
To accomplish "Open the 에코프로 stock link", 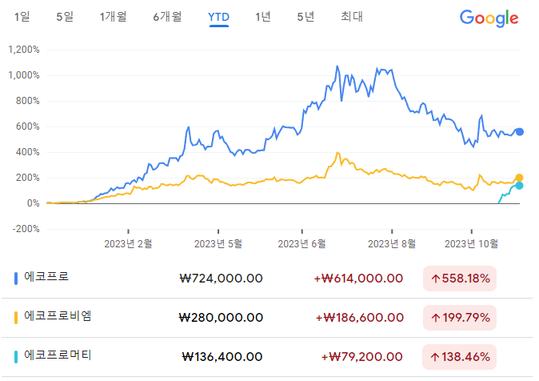I will click(46, 276).
